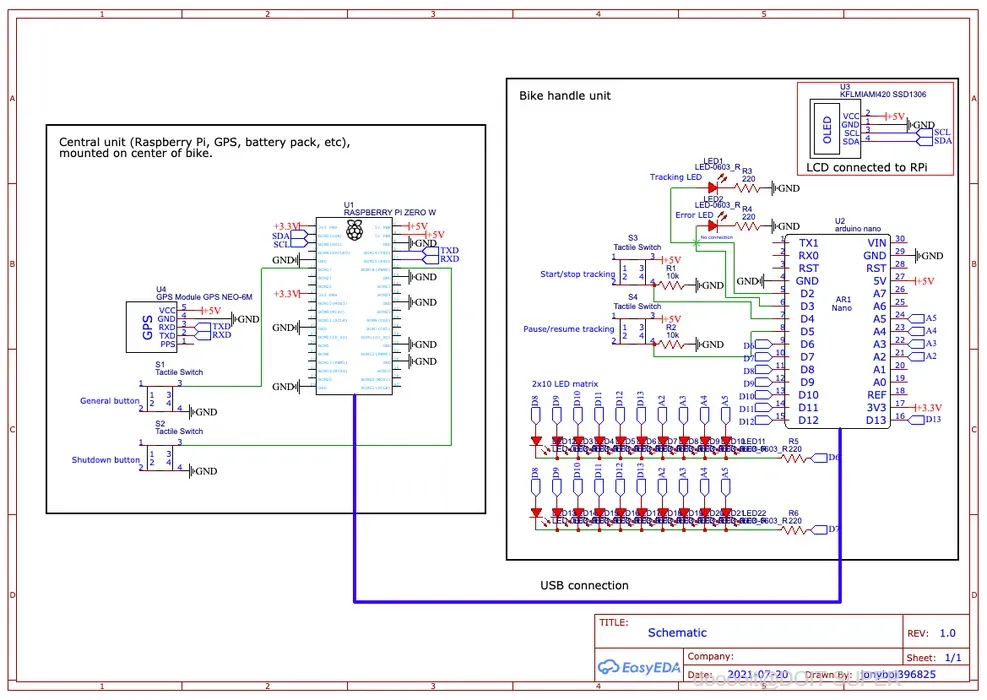The width and height of the screenshot is (987, 700).
Task: Select the TXD net port right of Raspberry Pi
Action: [x=440, y=251]
